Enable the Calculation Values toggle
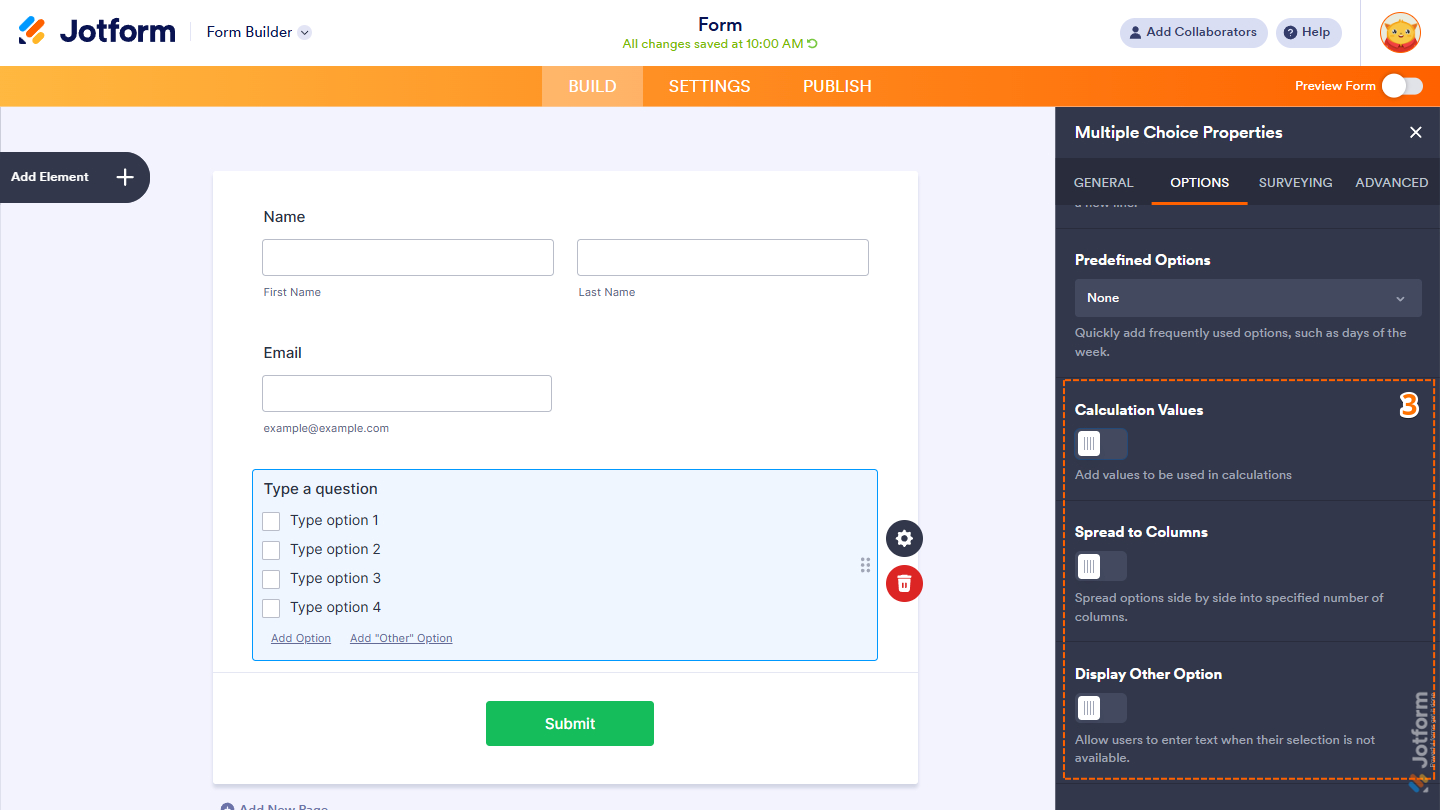The image size is (1440, 810). tap(1101, 444)
